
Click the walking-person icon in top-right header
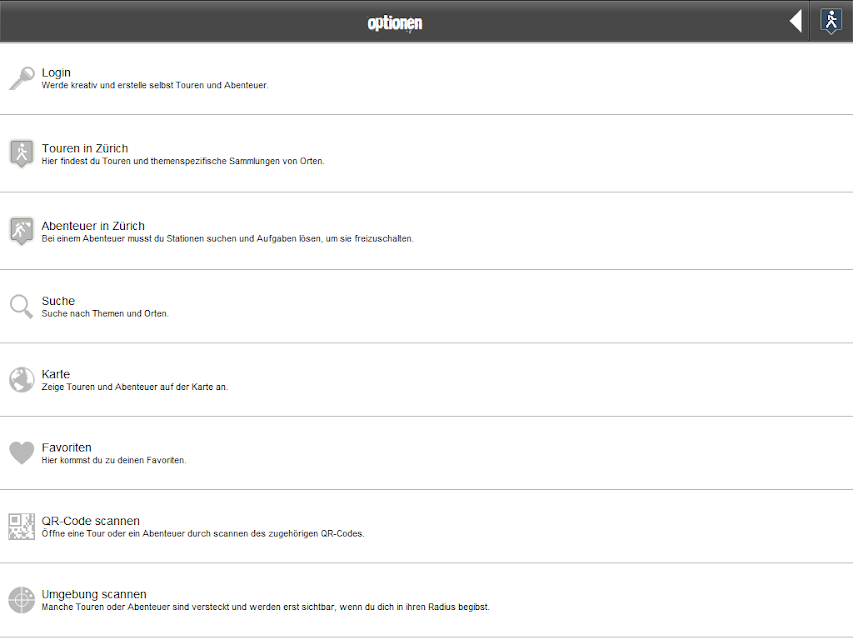click(831, 22)
